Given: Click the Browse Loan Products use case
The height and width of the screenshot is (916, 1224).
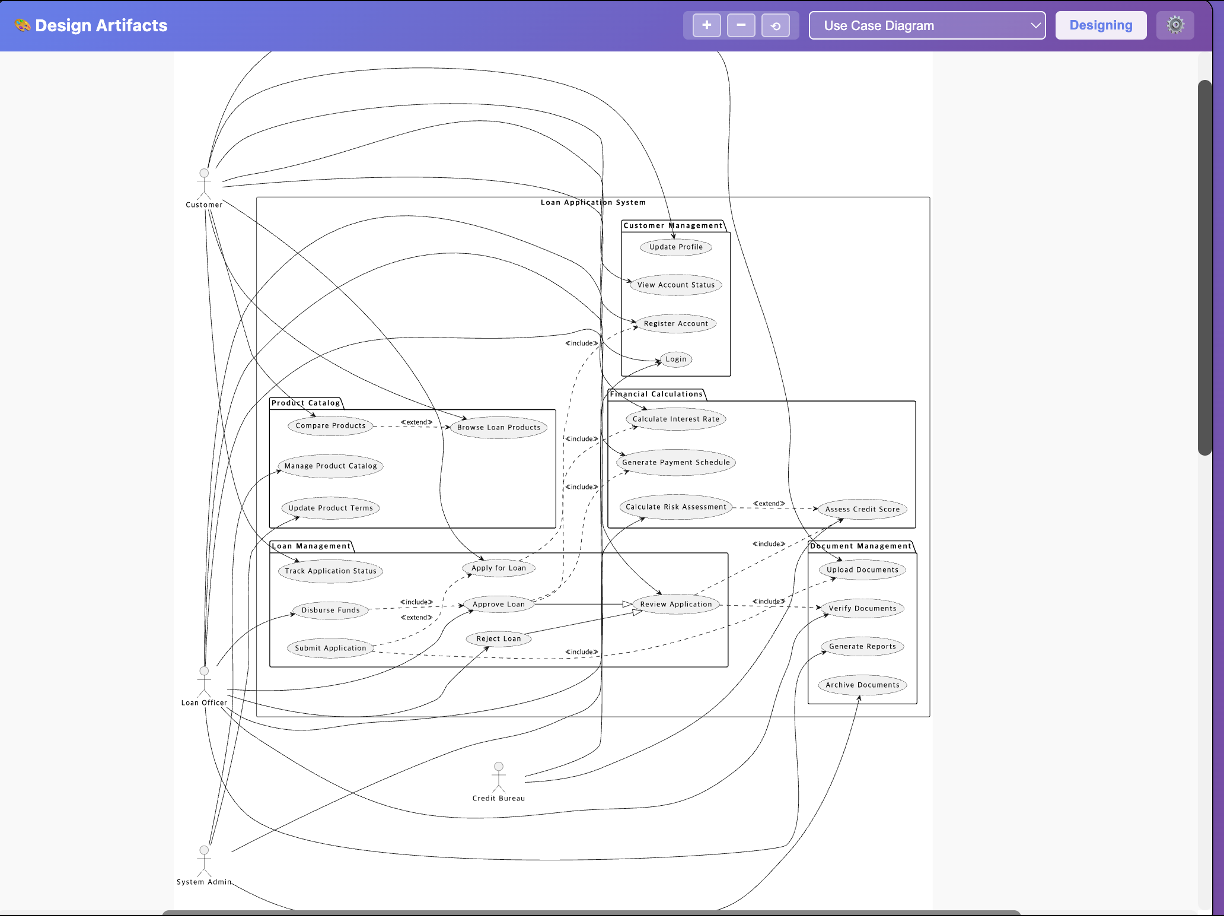Looking at the screenshot, I should (498, 428).
